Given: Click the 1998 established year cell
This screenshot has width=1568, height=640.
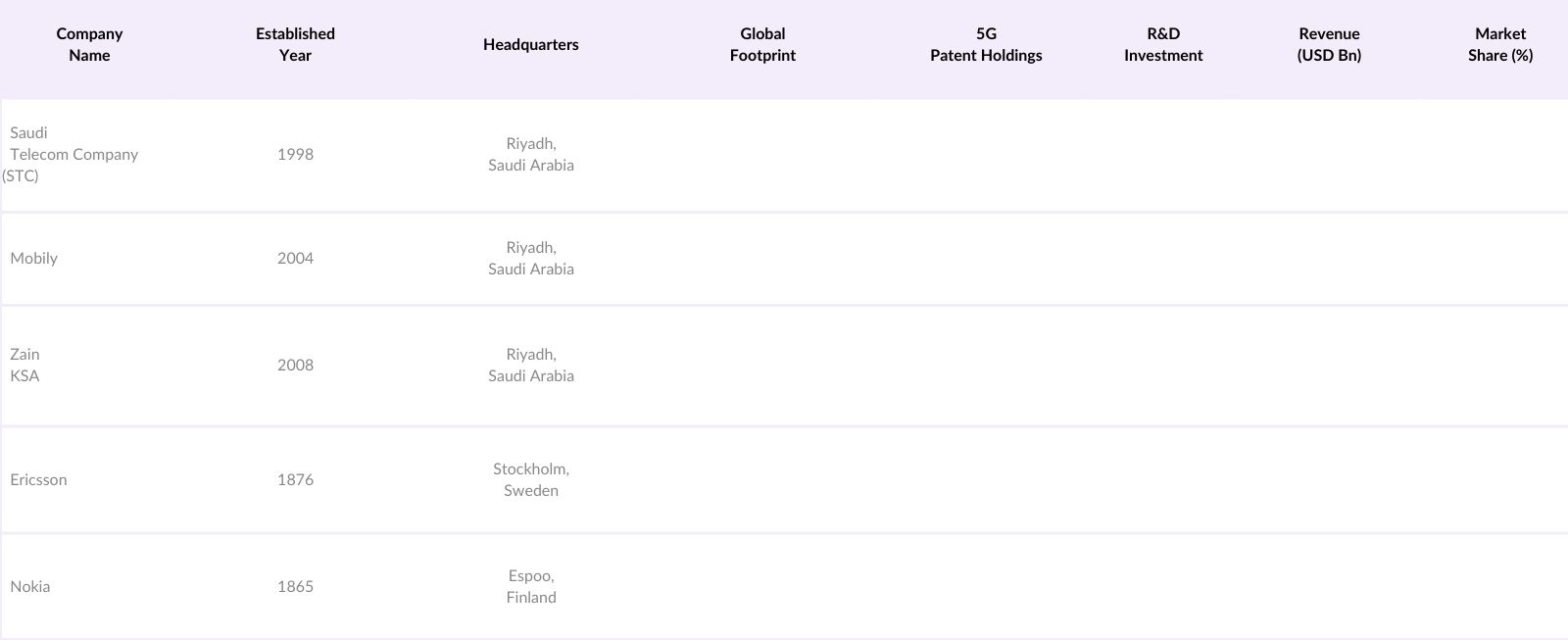Looking at the screenshot, I should coord(295,155).
